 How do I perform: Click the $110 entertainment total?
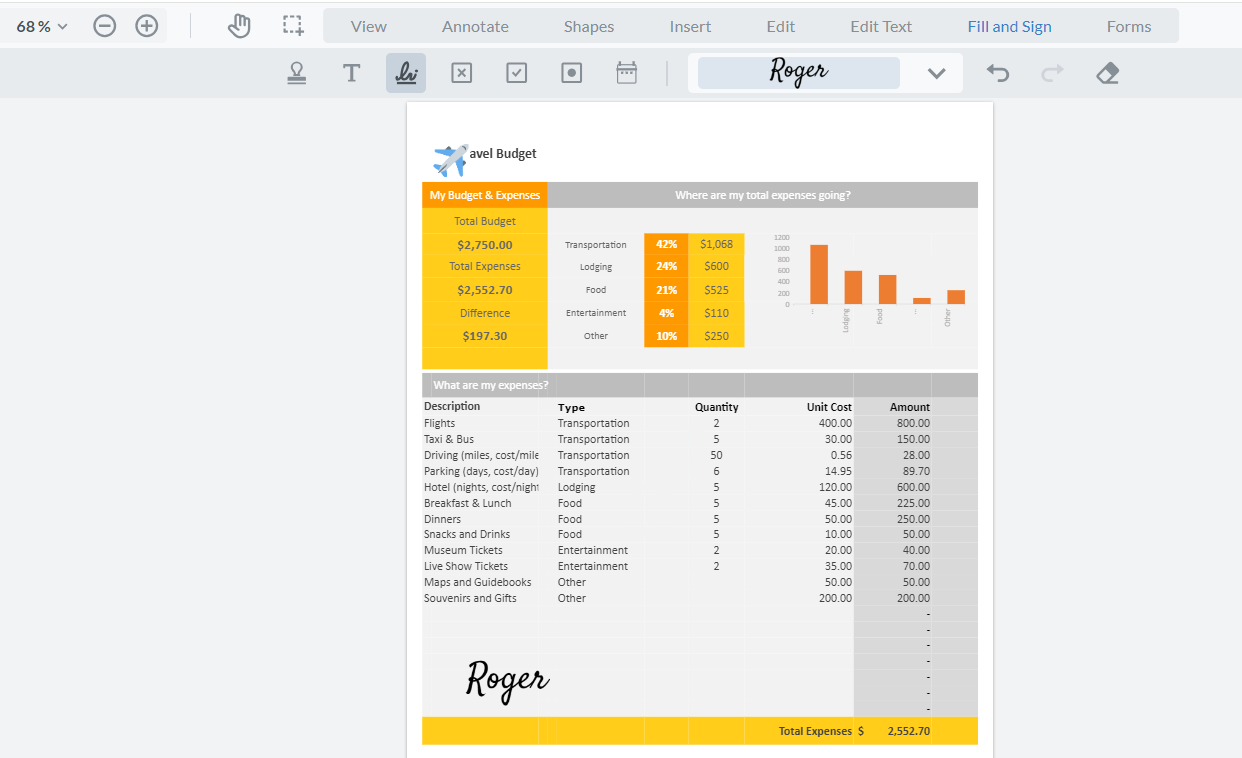point(716,313)
